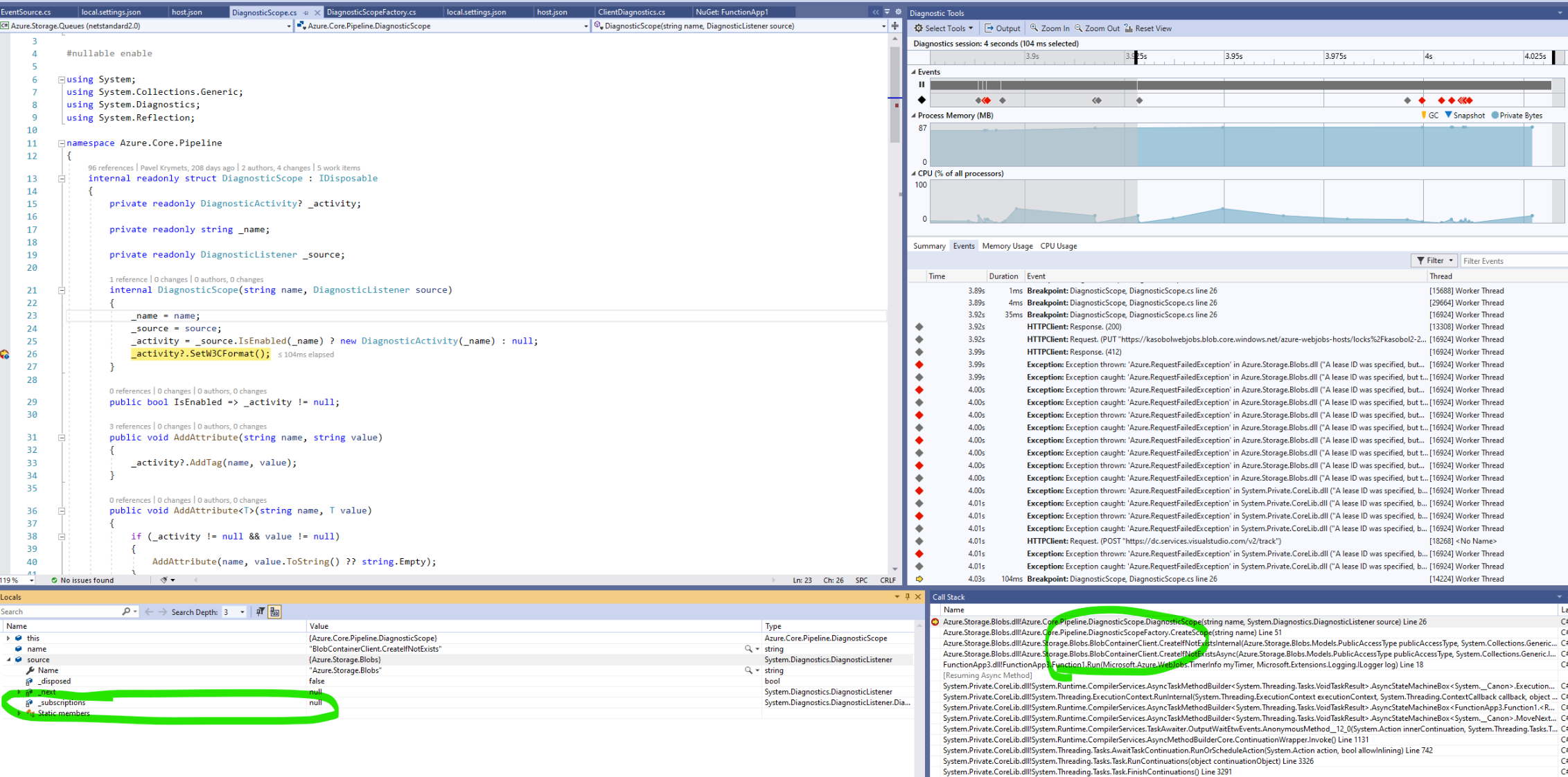Open the Filter menu above the events list
Viewport: 1568px width, 777px height.
point(1434,260)
